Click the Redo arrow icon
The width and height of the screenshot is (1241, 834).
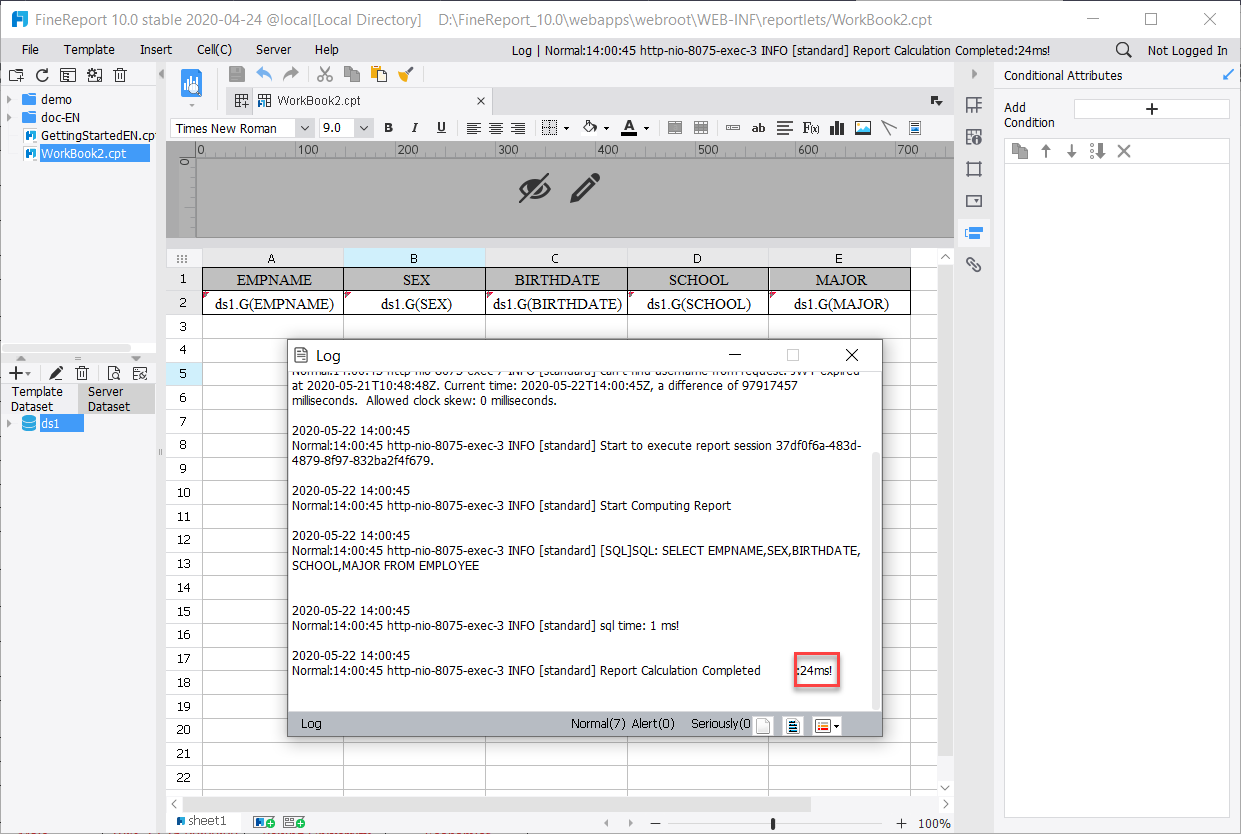click(291, 74)
